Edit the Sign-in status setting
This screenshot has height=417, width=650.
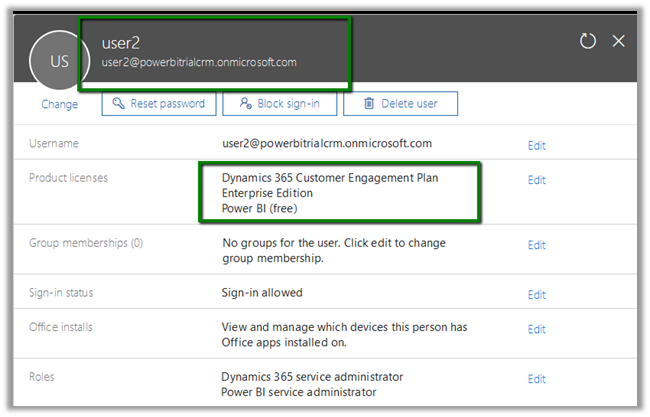point(536,295)
